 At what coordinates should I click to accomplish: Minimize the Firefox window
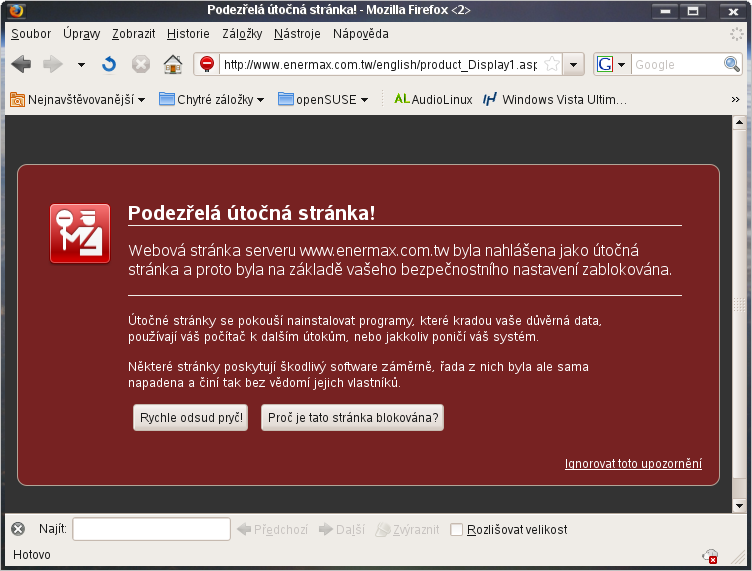coord(665,11)
